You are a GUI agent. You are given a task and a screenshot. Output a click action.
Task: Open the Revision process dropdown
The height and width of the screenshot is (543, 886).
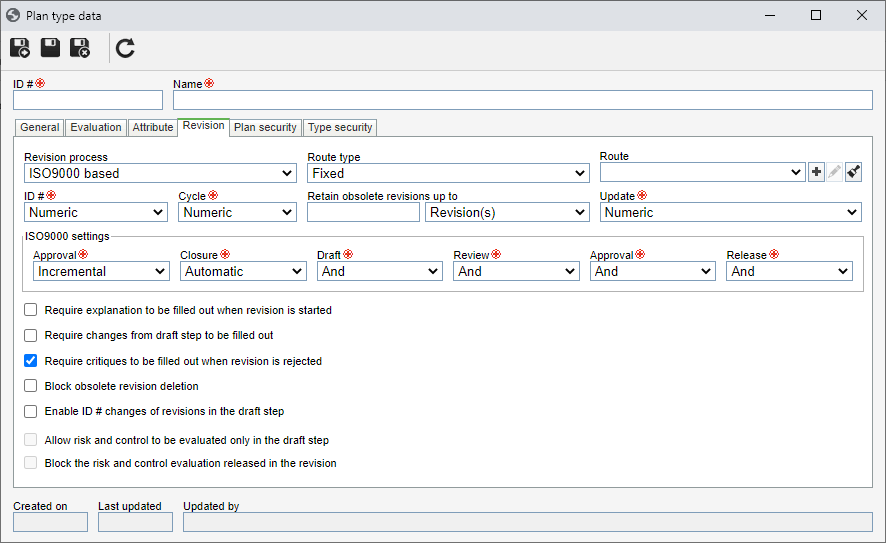(x=160, y=173)
